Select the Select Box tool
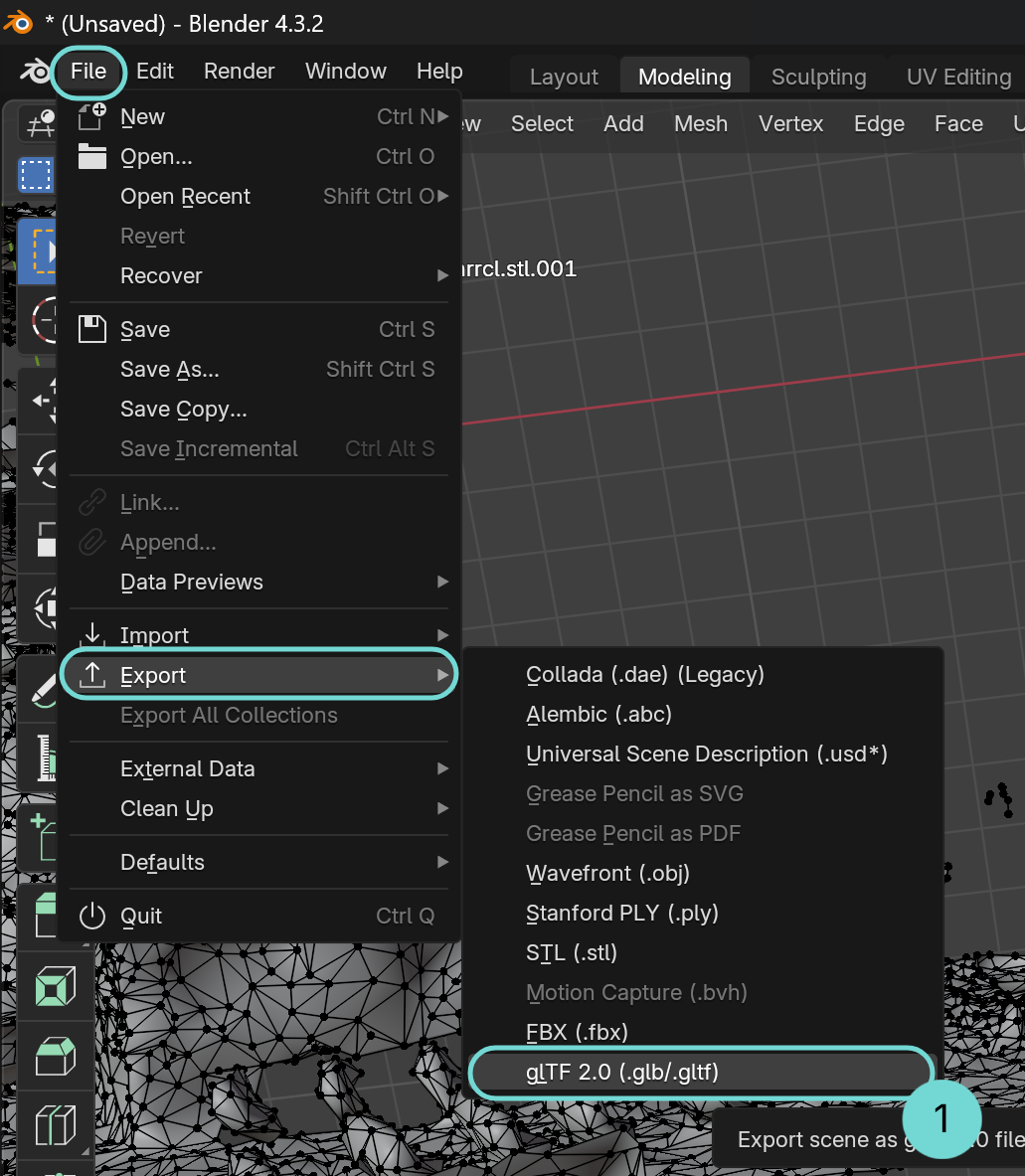Image resolution: width=1025 pixels, height=1176 pixels. pyautogui.click(x=36, y=175)
